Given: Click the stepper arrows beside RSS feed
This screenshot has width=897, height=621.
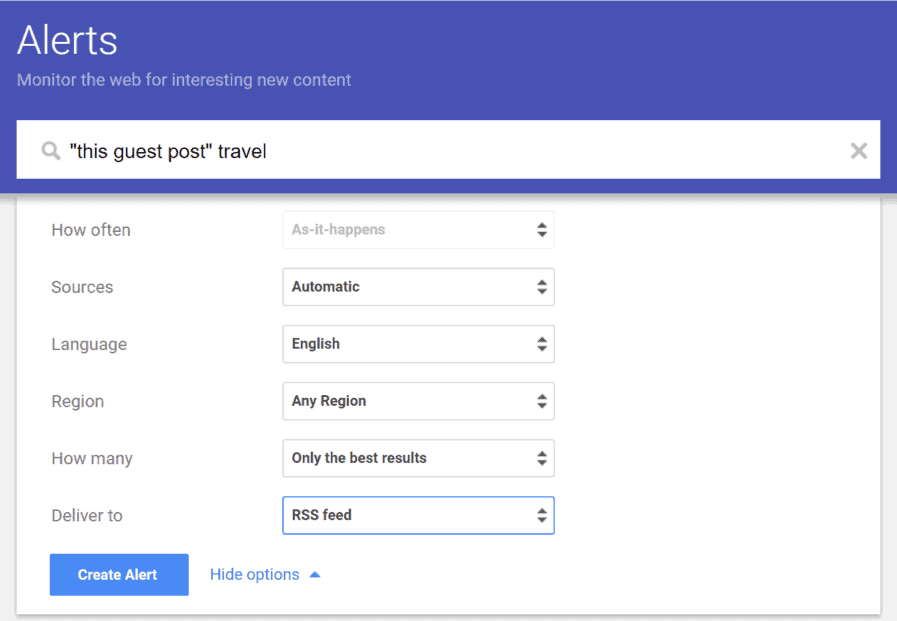Looking at the screenshot, I should pyautogui.click(x=542, y=515).
